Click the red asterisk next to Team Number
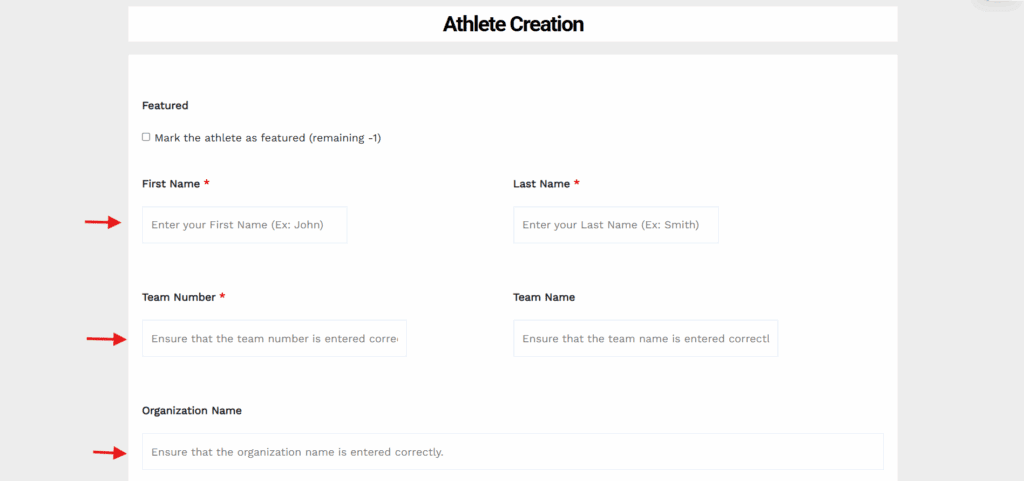 coord(222,296)
